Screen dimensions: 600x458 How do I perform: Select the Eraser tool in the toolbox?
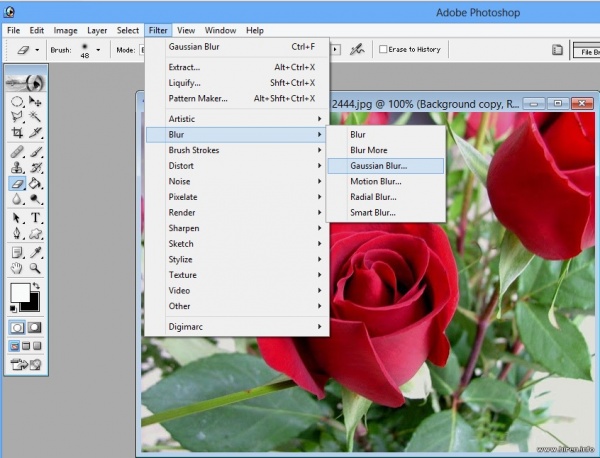[x=17, y=184]
